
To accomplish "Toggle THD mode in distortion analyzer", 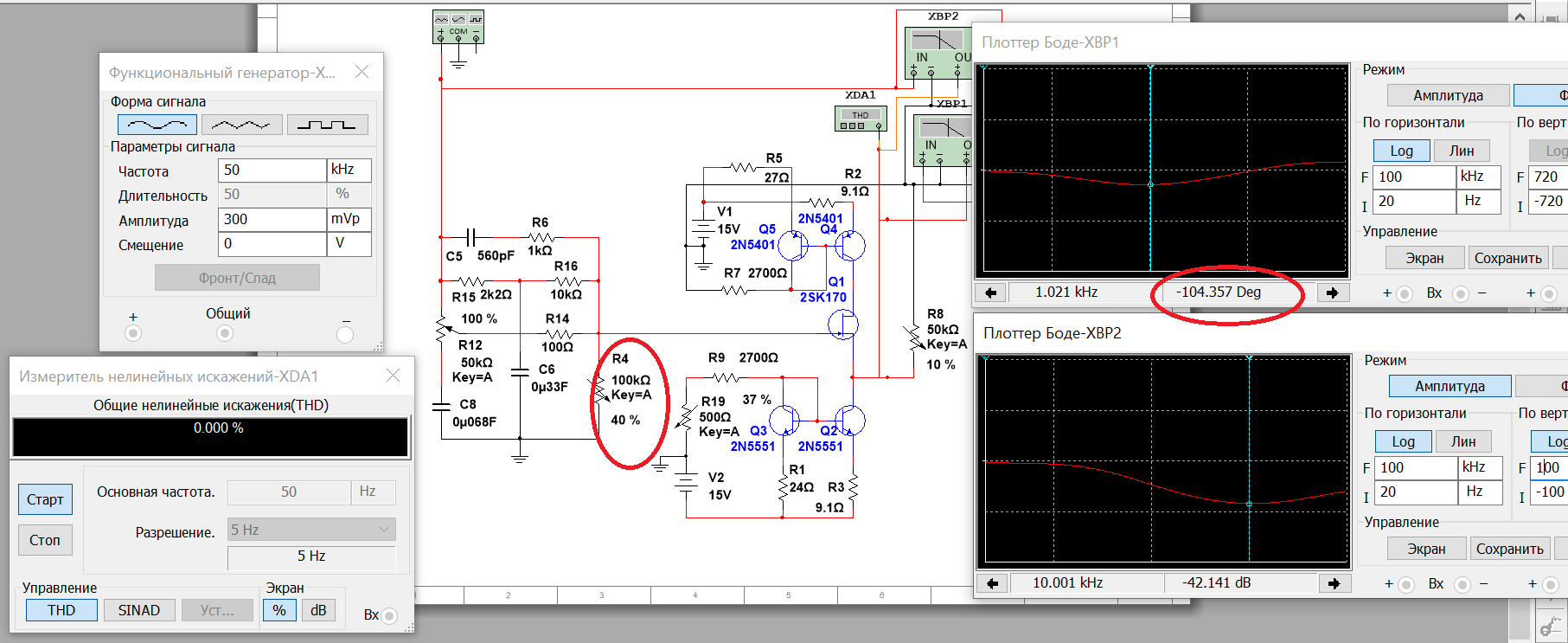I will click(x=61, y=610).
